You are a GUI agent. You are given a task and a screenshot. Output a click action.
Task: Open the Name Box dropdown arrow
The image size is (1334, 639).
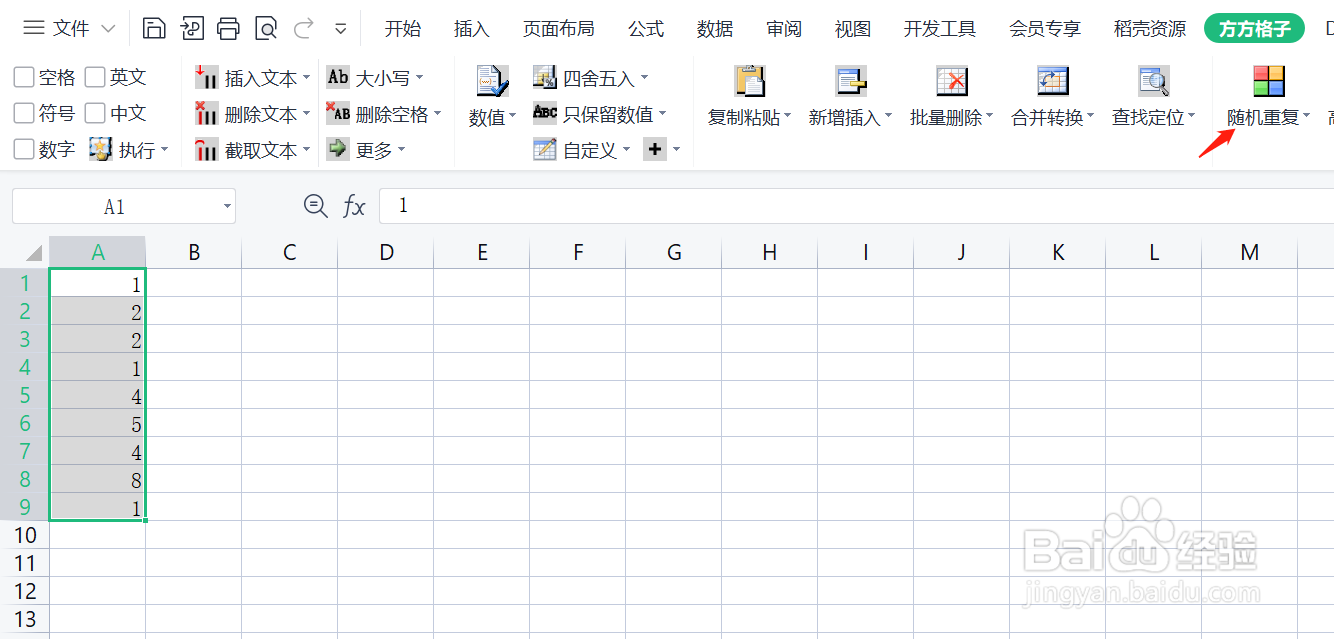click(228, 207)
